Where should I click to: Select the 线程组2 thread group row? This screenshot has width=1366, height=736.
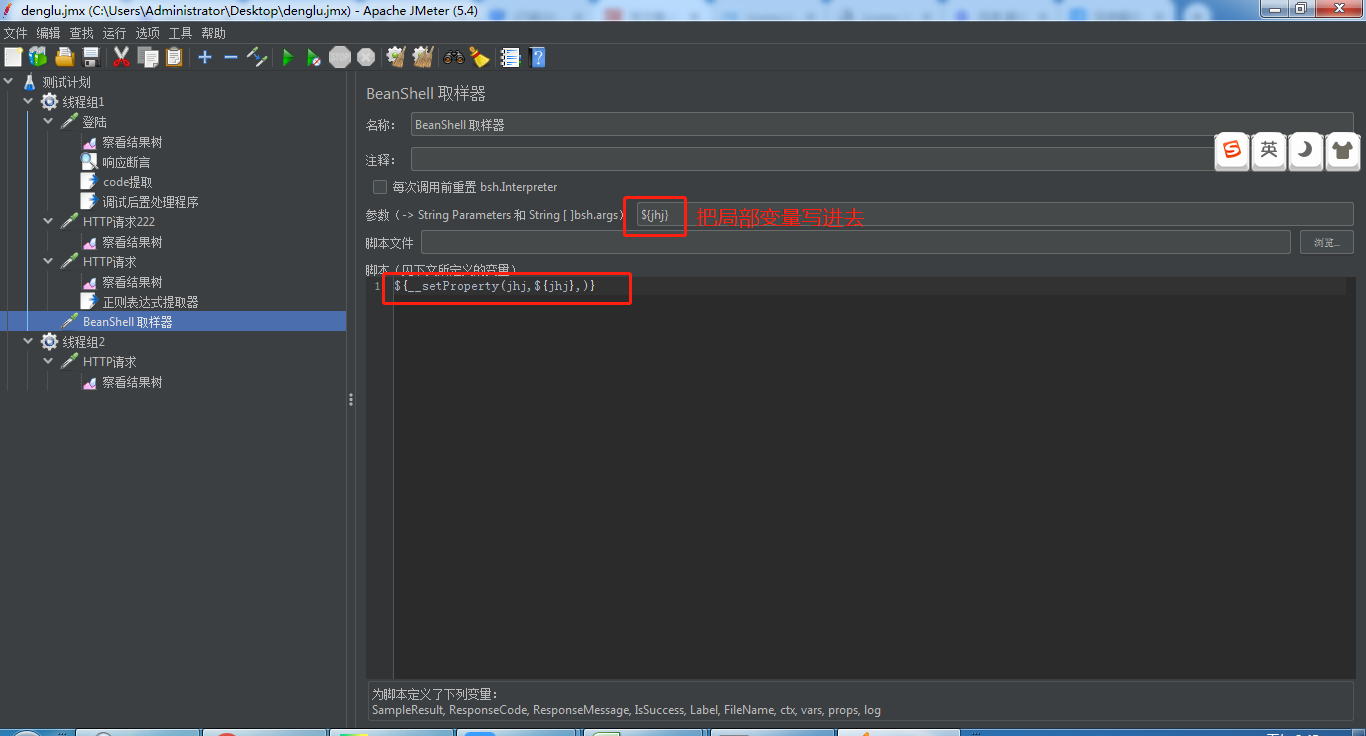click(83, 342)
